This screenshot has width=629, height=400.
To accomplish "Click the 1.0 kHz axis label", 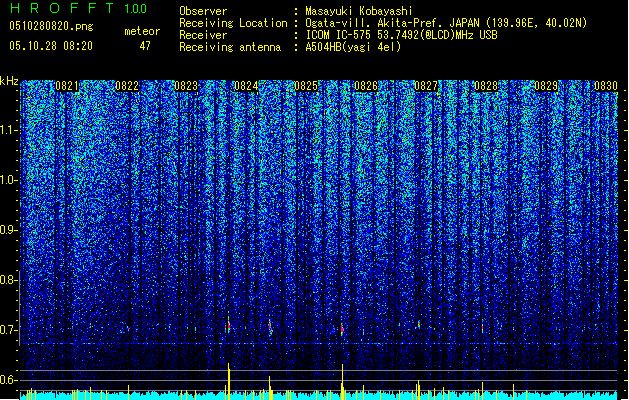I will [x=9, y=180].
